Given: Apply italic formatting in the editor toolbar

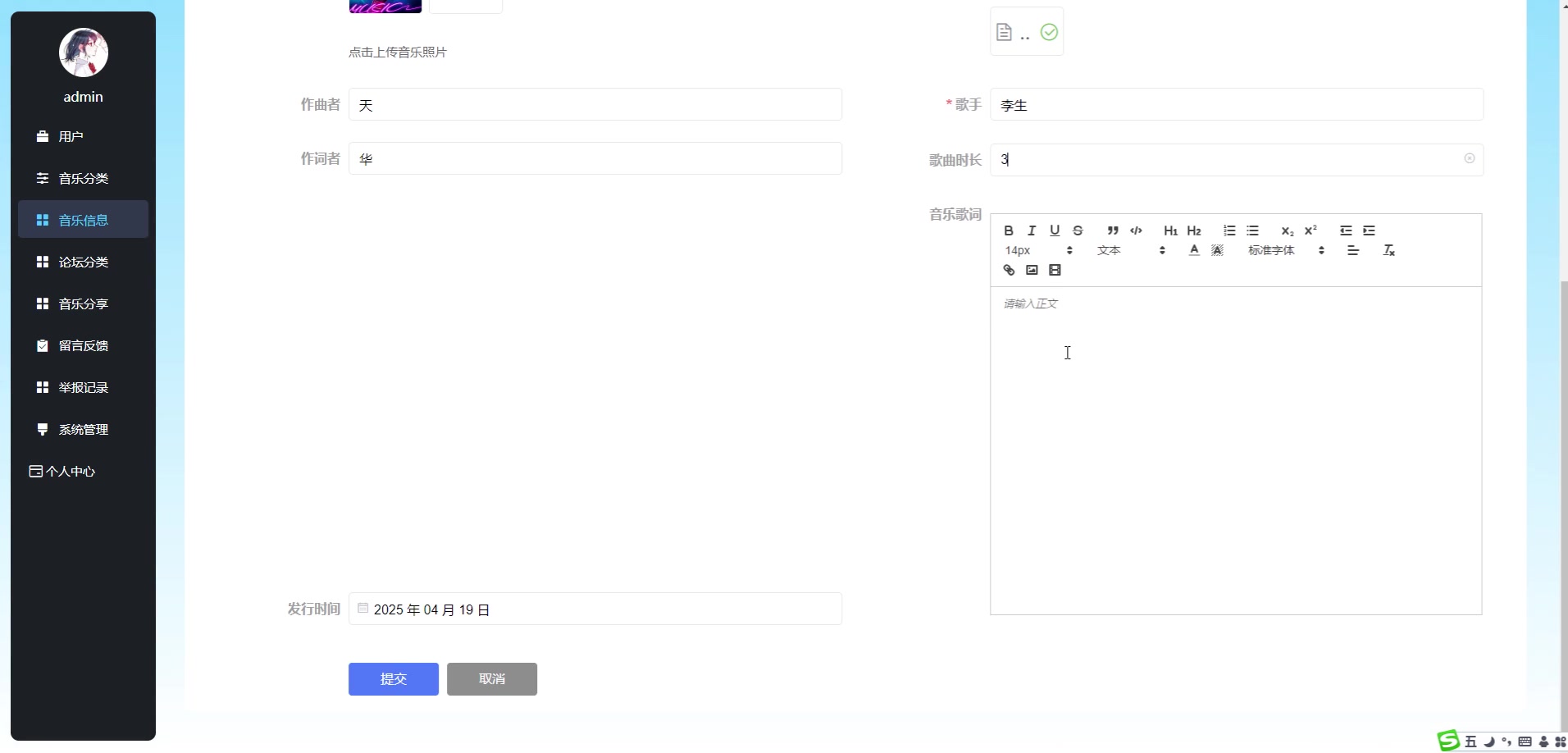Looking at the screenshot, I should click(1032, 230).
